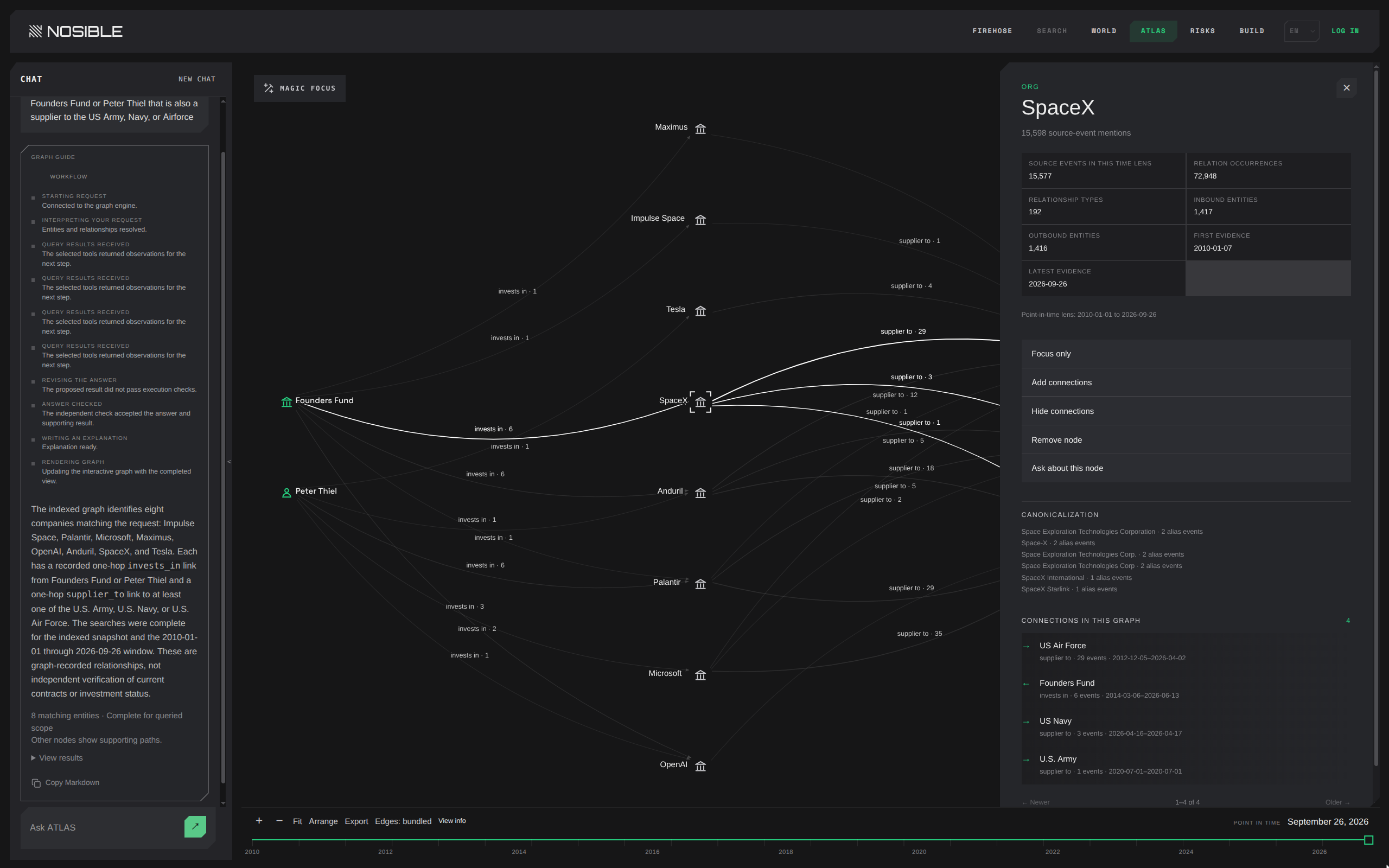Viewport: 1389px width, 868px height.
Task: Click the Ask ATLAS input field
Action: (x=103, y=827)
